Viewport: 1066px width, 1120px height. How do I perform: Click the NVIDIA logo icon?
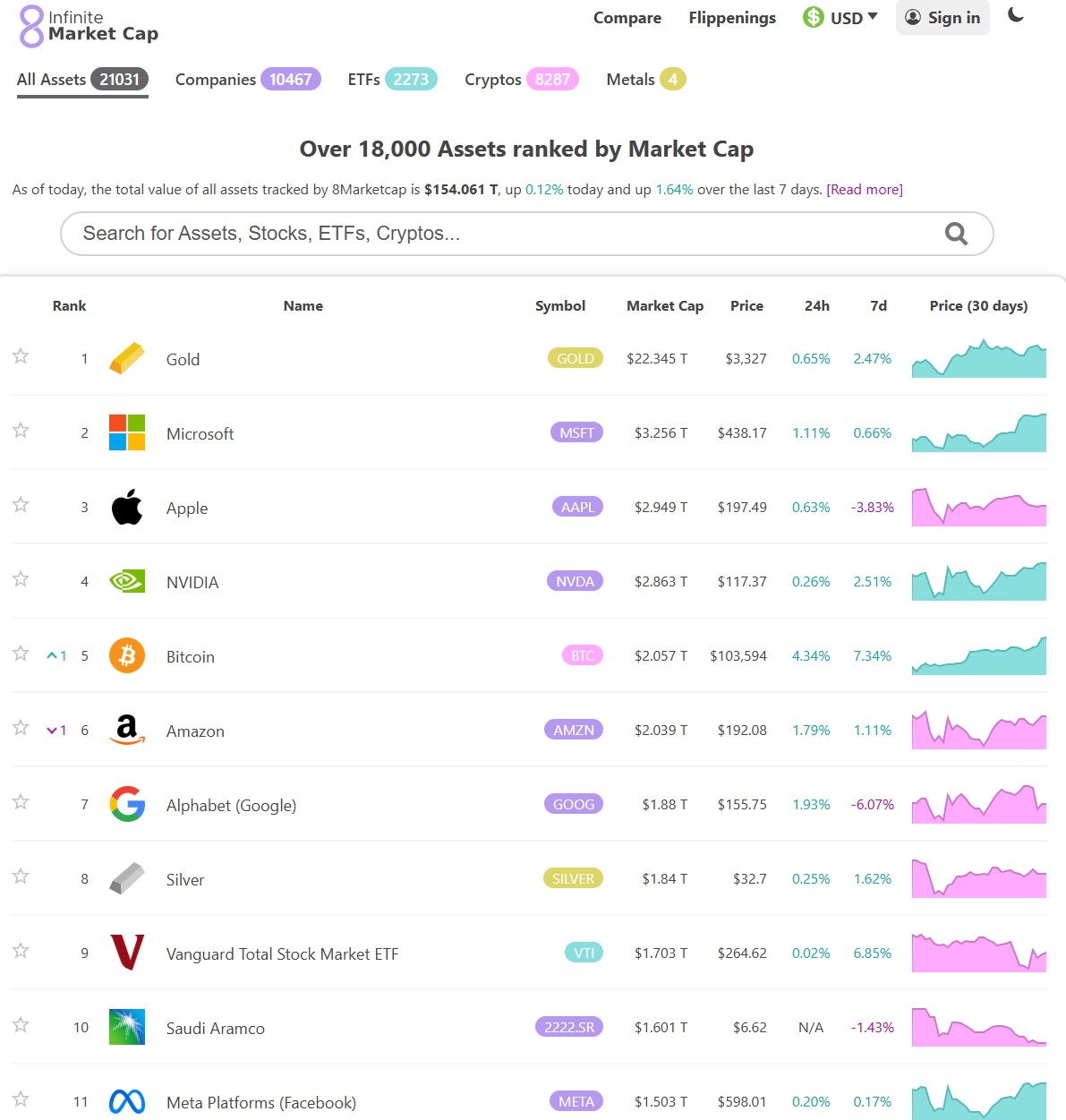click(x=127, y=582)
